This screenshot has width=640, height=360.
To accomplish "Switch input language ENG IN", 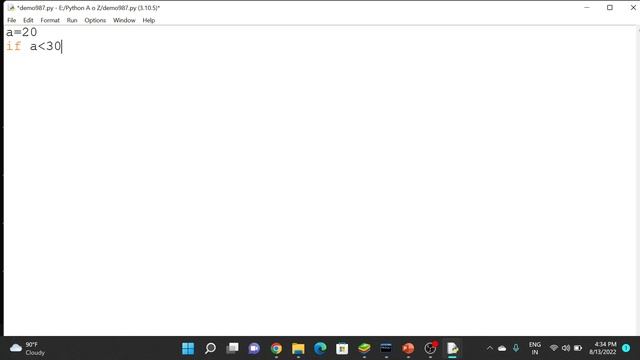I will point(535,348).
